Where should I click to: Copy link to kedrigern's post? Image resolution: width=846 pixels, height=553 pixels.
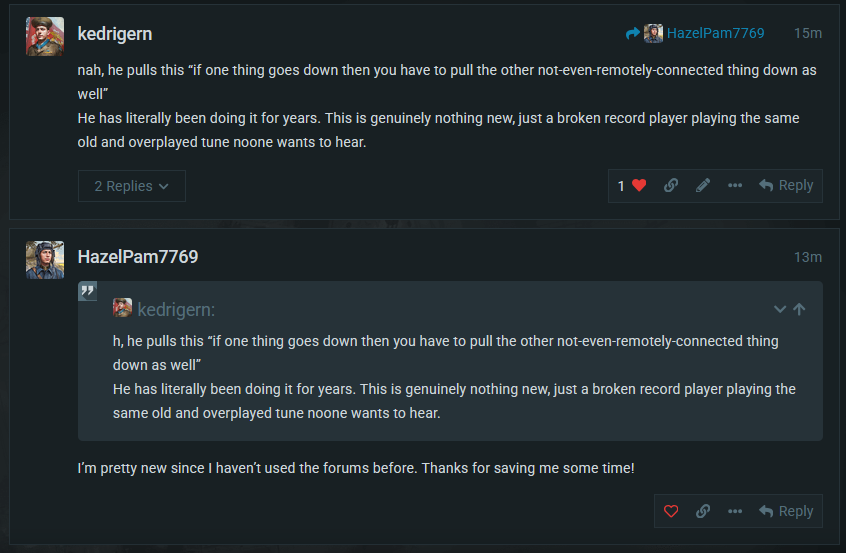(x=671, y=186)
